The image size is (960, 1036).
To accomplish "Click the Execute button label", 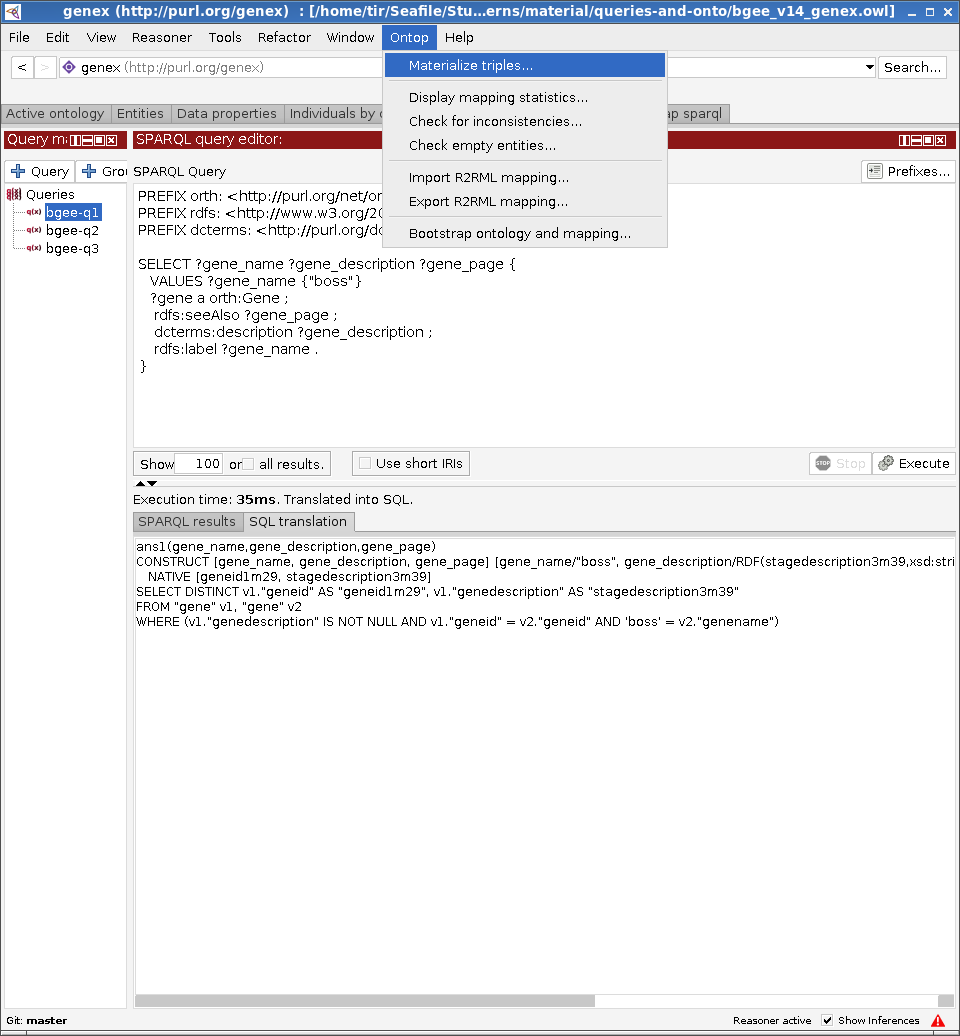I will [924, 463].
